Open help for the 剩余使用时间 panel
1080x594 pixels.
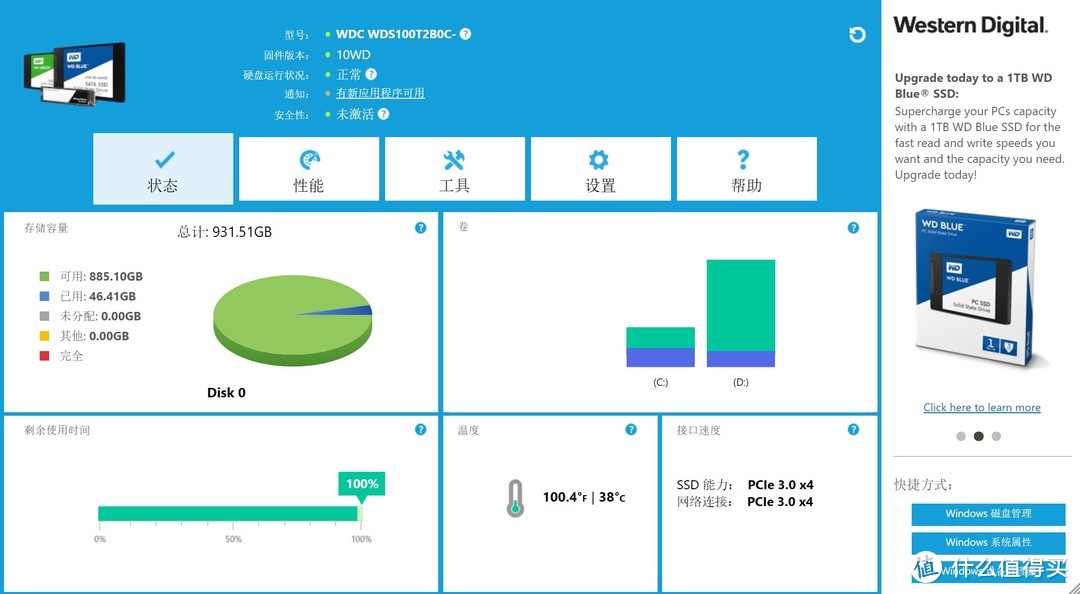(420, 430)
